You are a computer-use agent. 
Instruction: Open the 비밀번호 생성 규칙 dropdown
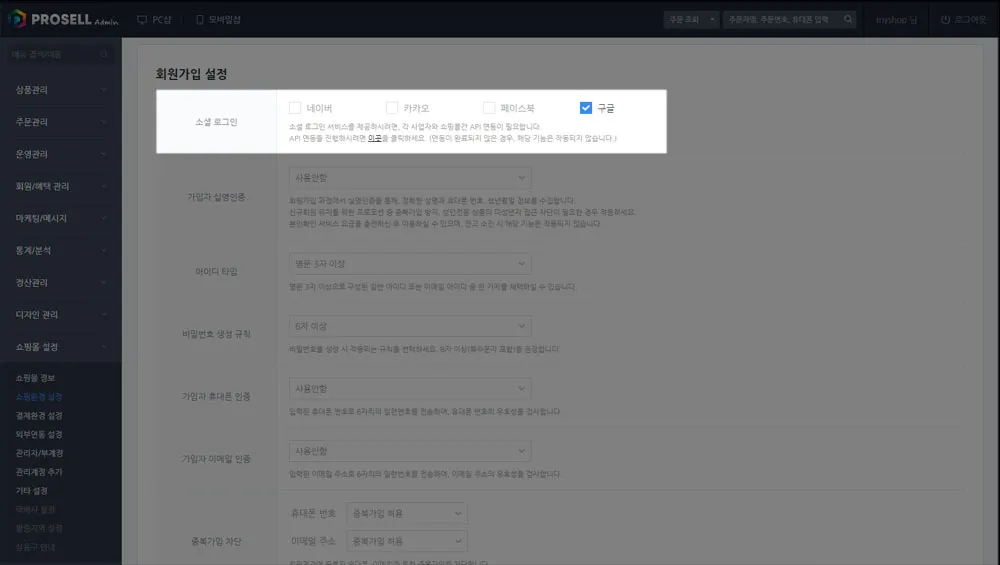coord(409,327)
